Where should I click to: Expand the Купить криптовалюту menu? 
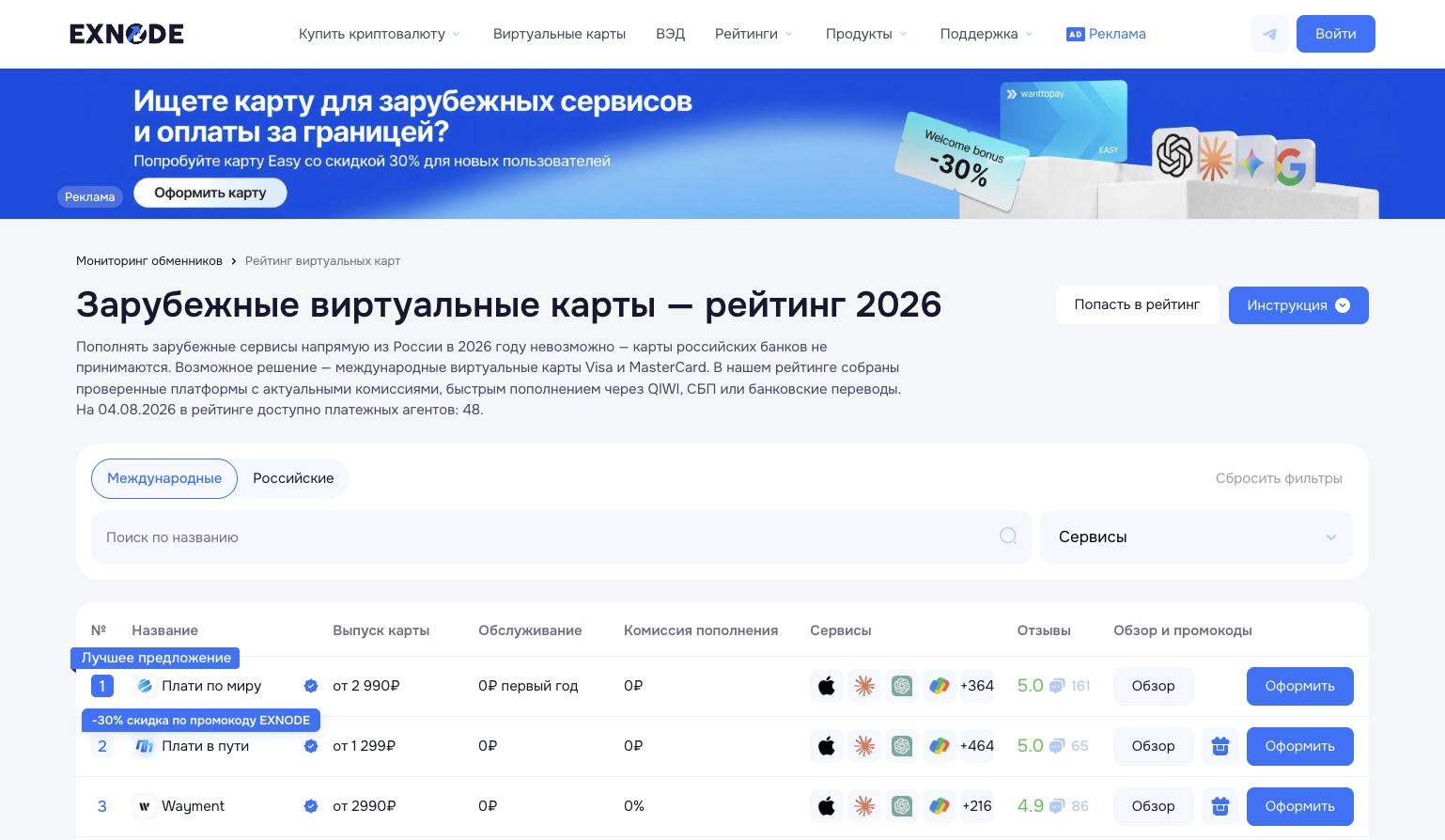pos(380,34)
